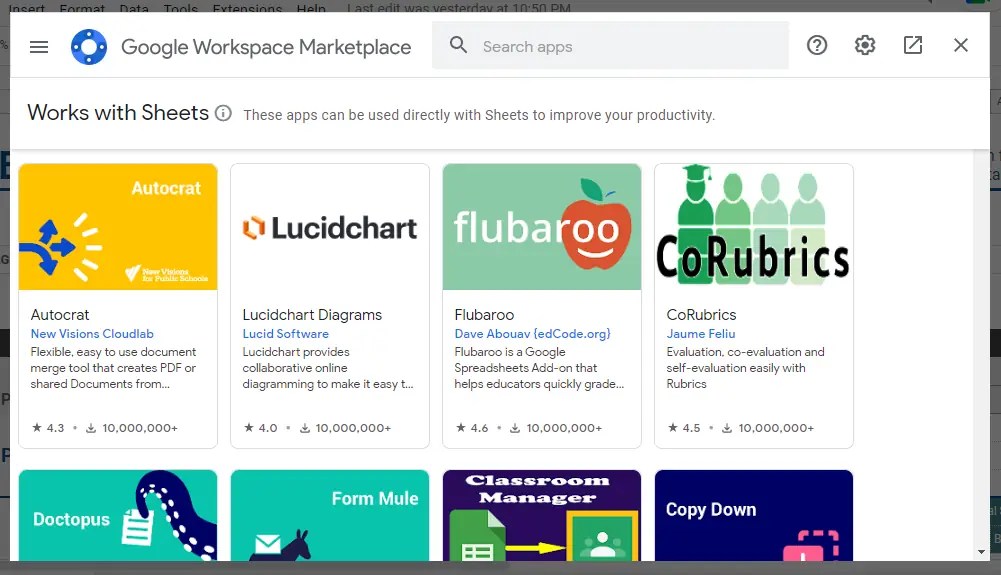This screenshot has width=1001, height=575.
Task: Click info icon beside Works with Sheets
Action: click(223, 113)
